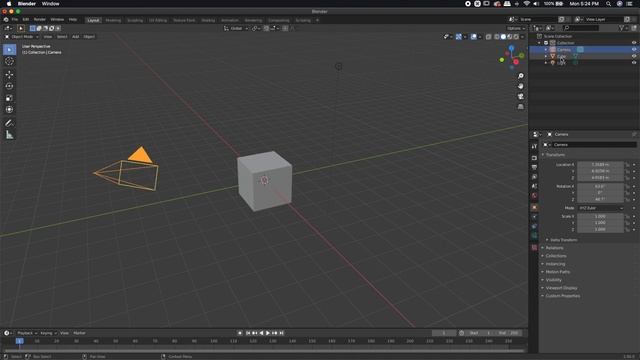Select the Select Box tool in left toolbar
The width and height of the screenshot is (640, 360).
(9, 50)
